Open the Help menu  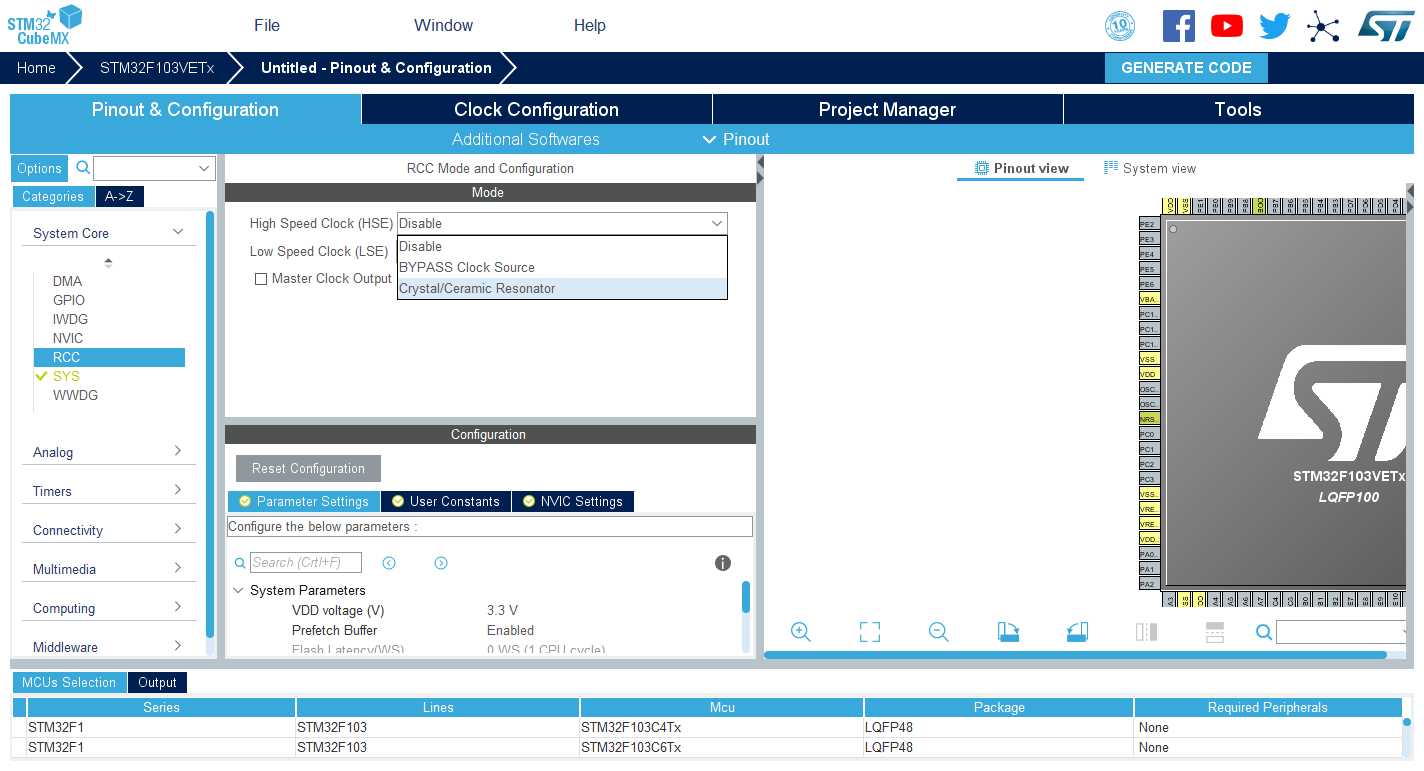click(x=590, y=26)
